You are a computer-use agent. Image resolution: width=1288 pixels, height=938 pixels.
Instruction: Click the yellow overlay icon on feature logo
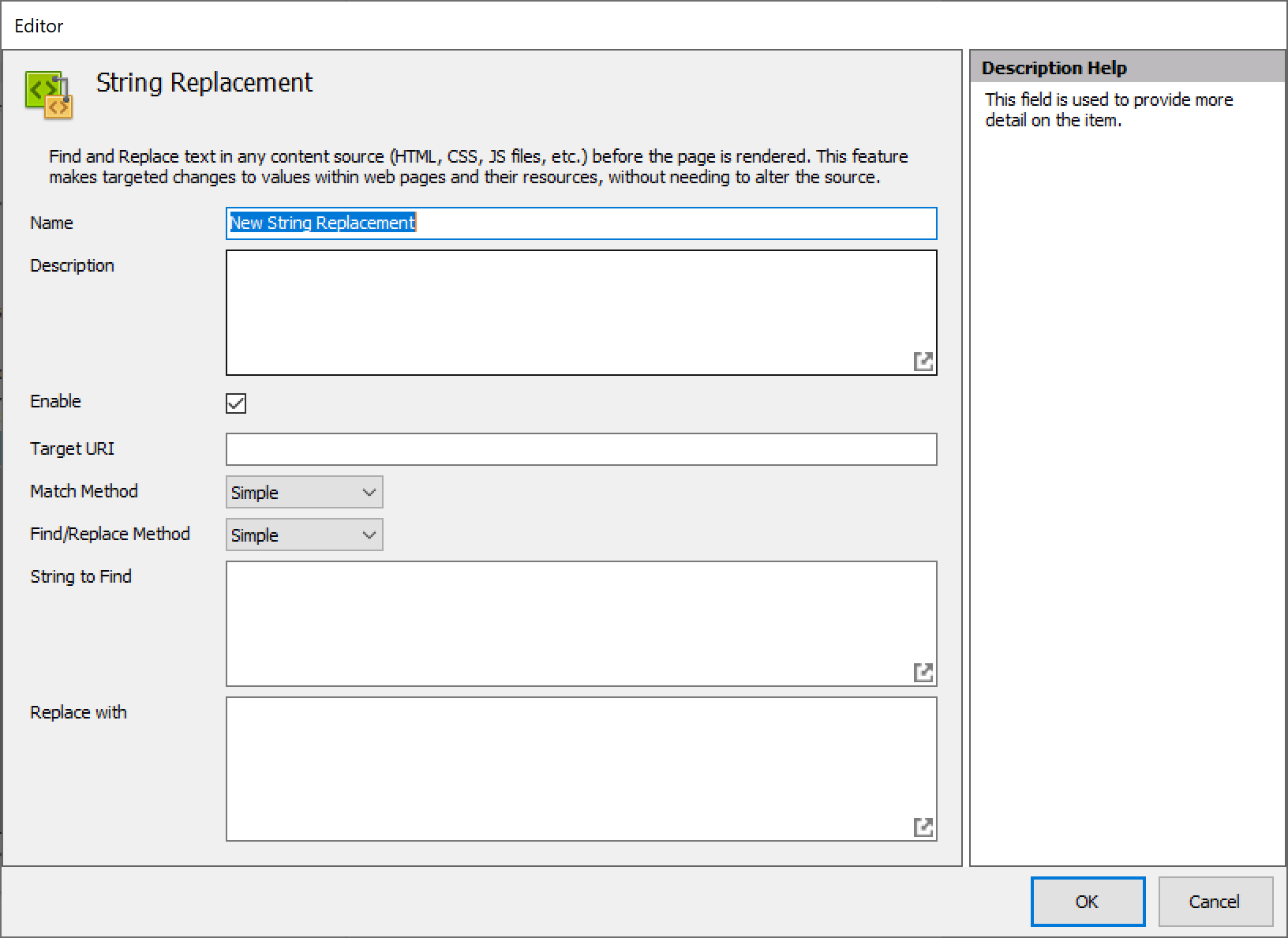tap(58, 105)
